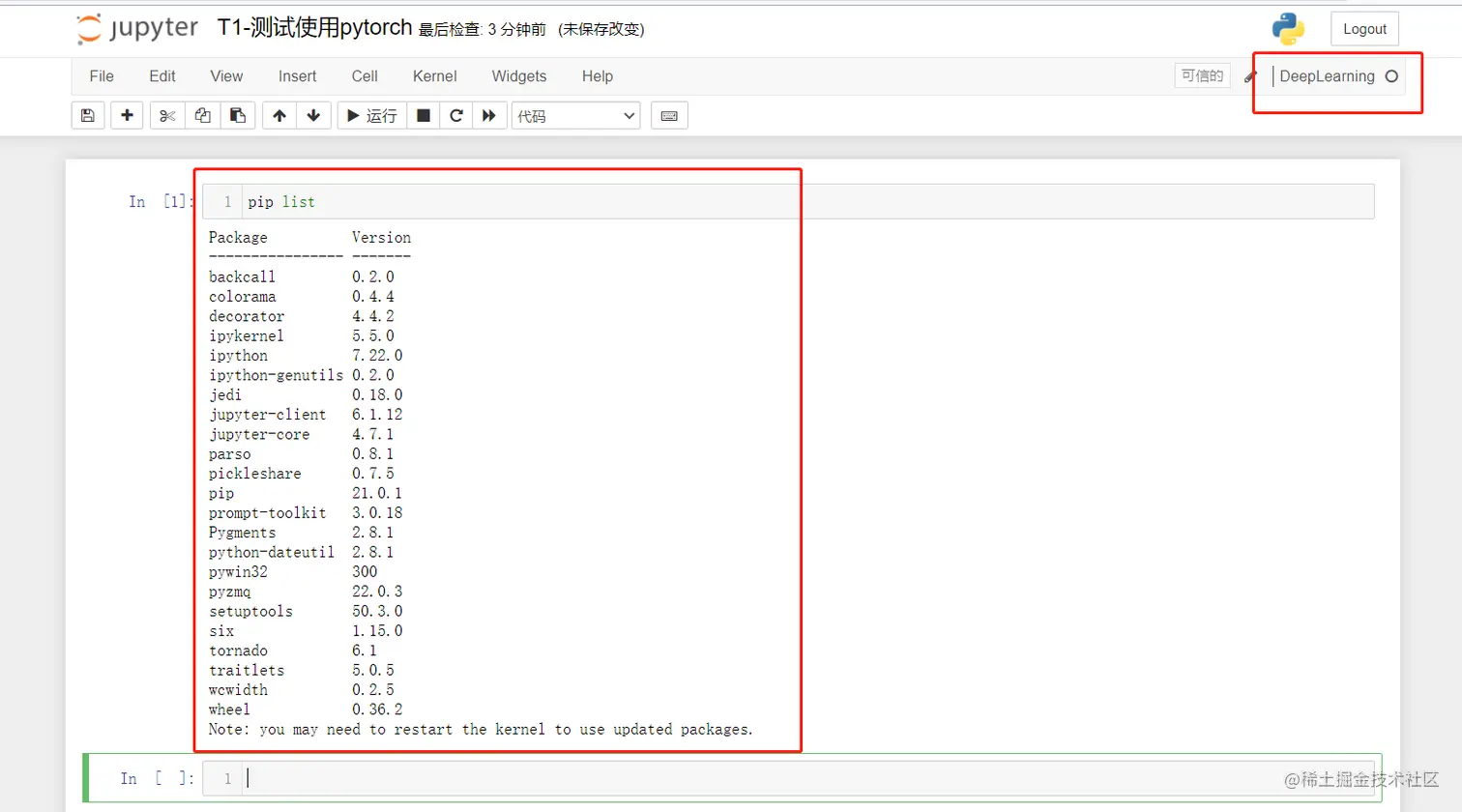Open the View menu
The width and height of the screenshot is (1462, 812).
226,76
